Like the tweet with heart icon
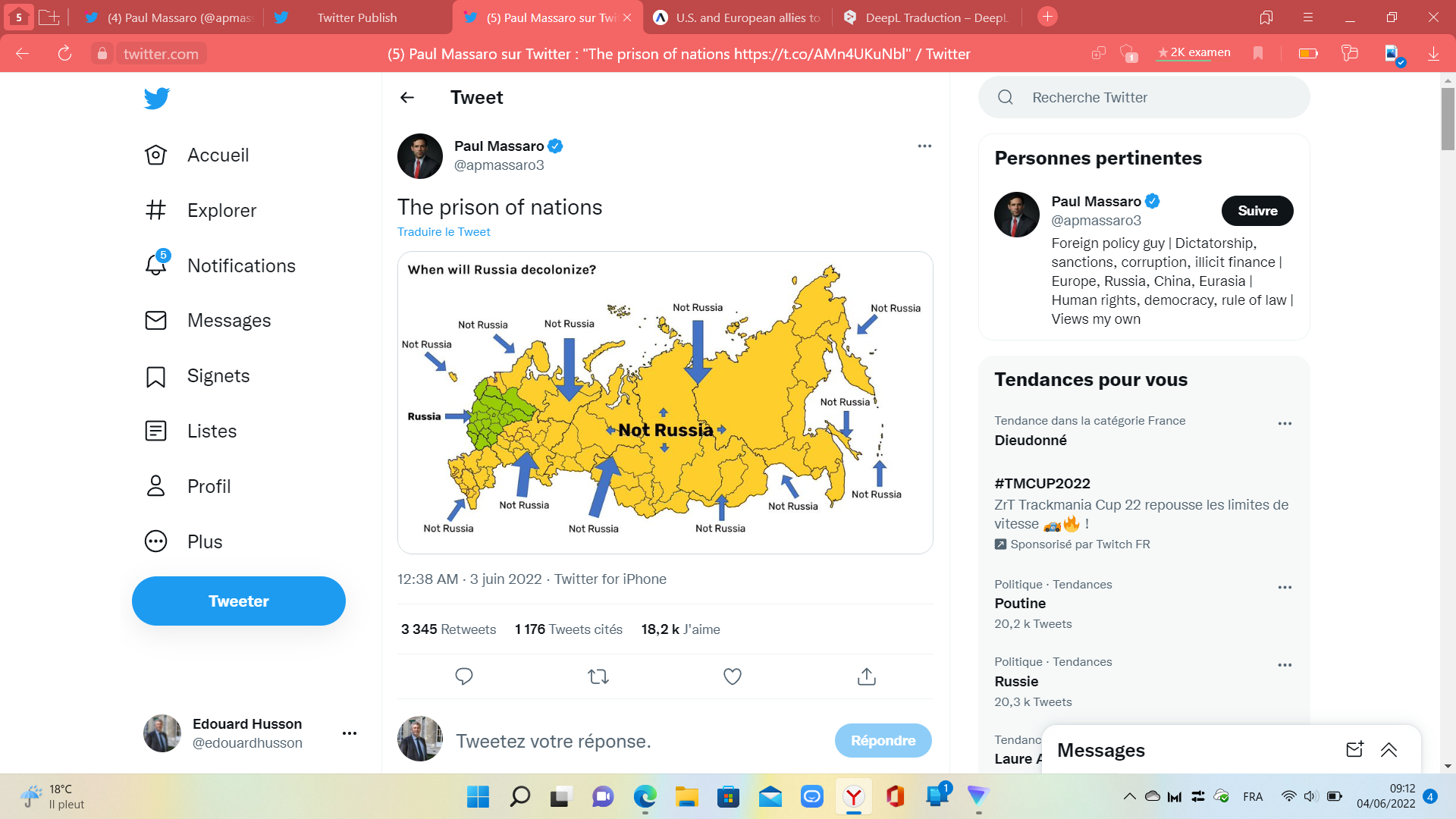Screen dimensions: 1456x819 click(733, 676)
